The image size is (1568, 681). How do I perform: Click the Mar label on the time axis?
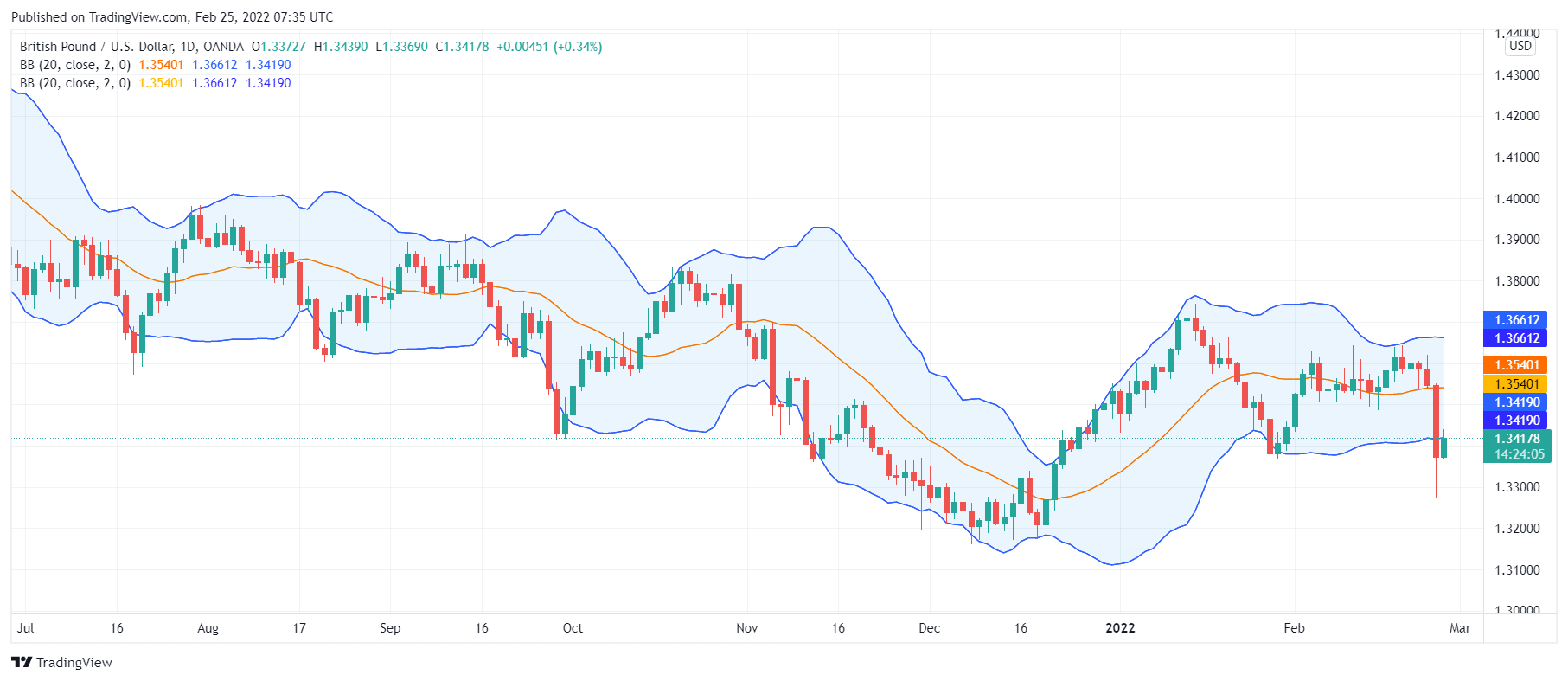click(1460, 628)
